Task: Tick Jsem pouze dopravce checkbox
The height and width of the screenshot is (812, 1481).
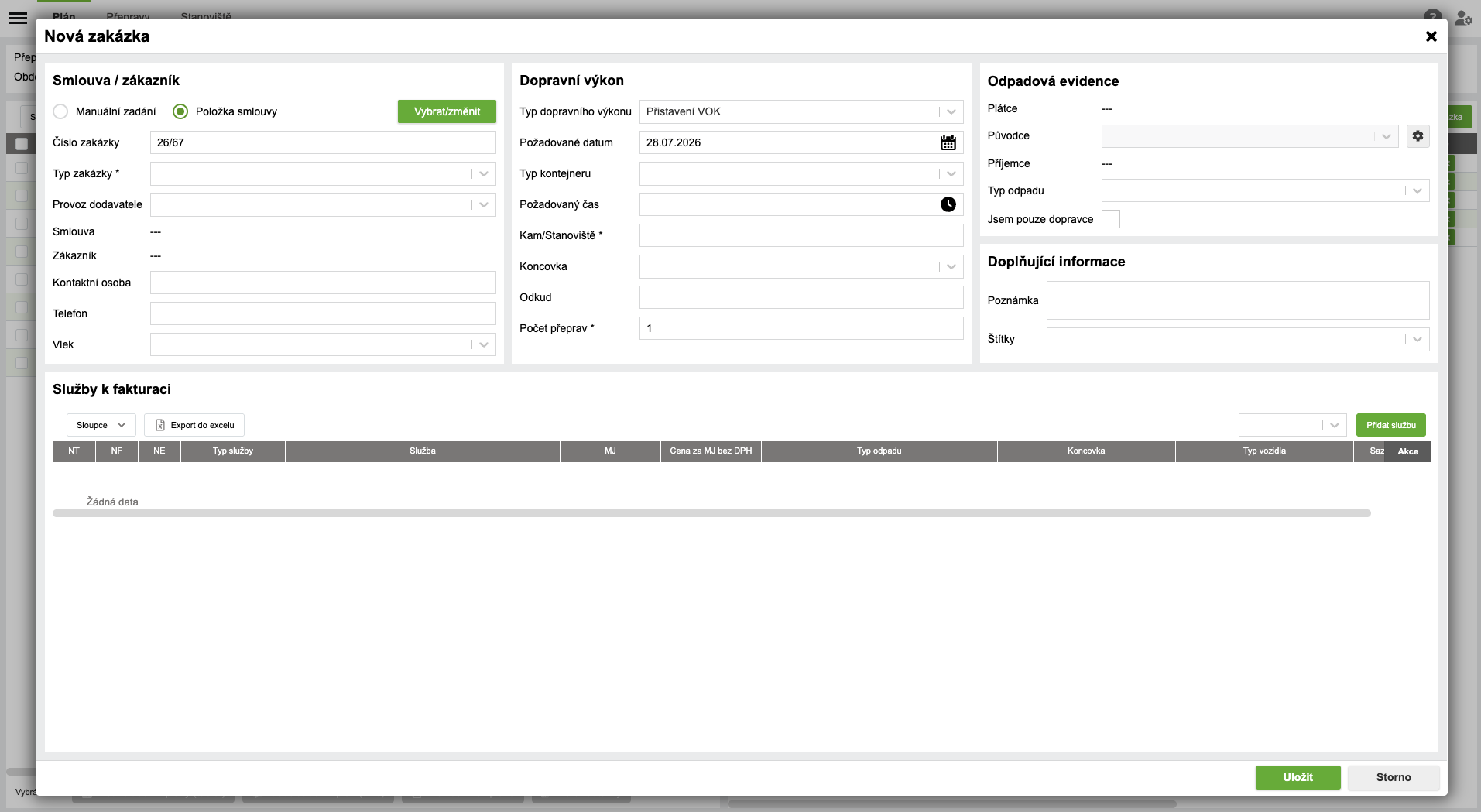Action: pos(1111,219)
